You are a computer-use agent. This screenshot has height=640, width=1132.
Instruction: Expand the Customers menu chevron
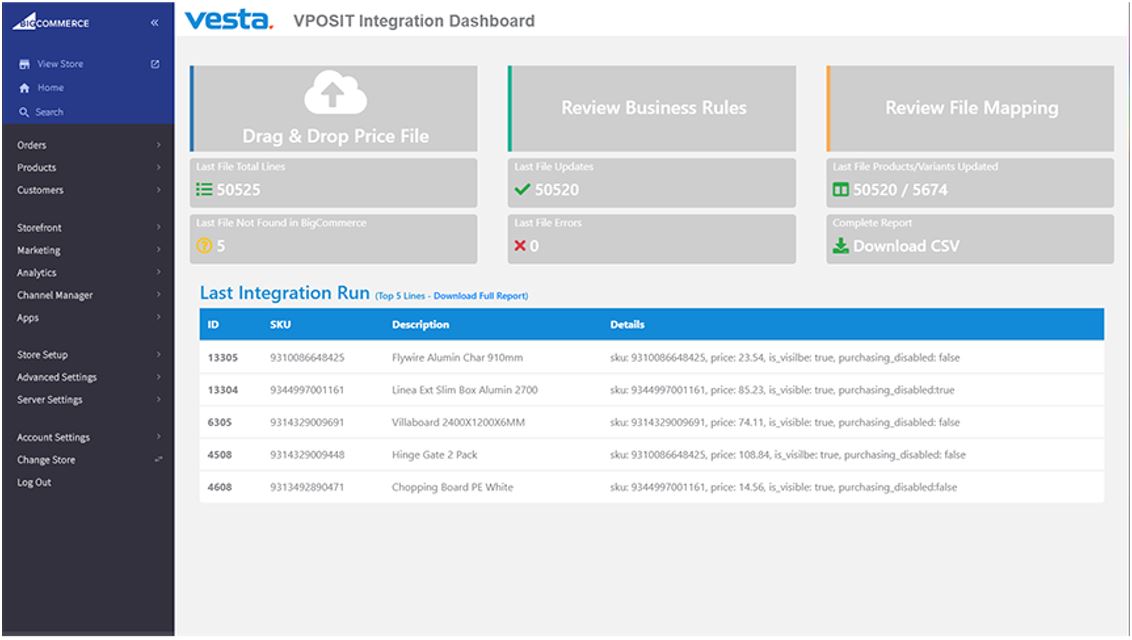[158, 190]
